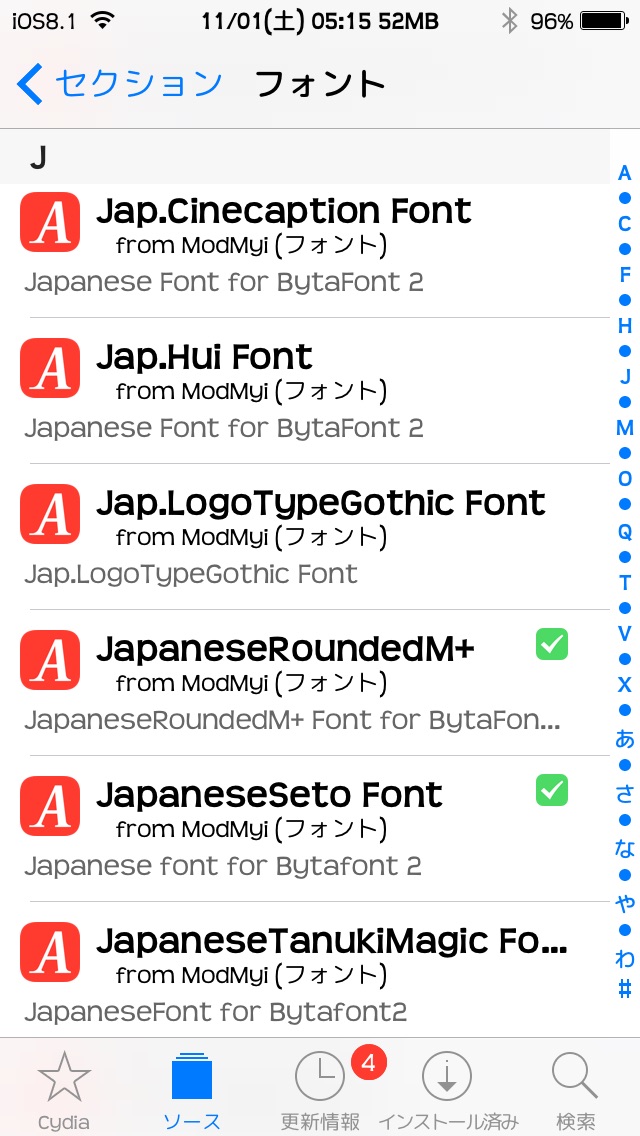This screenshot has width=640, height=1136.
Task: Open the 検索 search tab
Action: [575, 1091]
